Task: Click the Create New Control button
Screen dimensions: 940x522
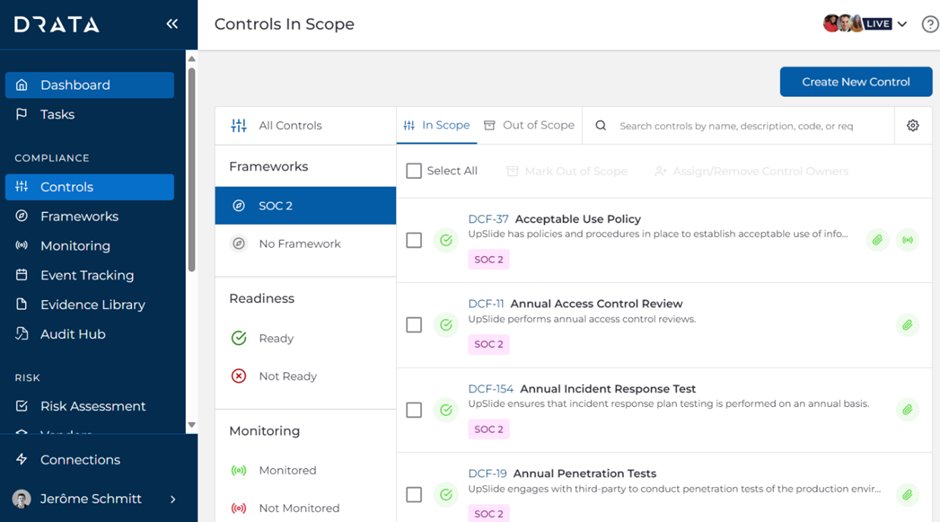Action: click(x=855, y=82)
